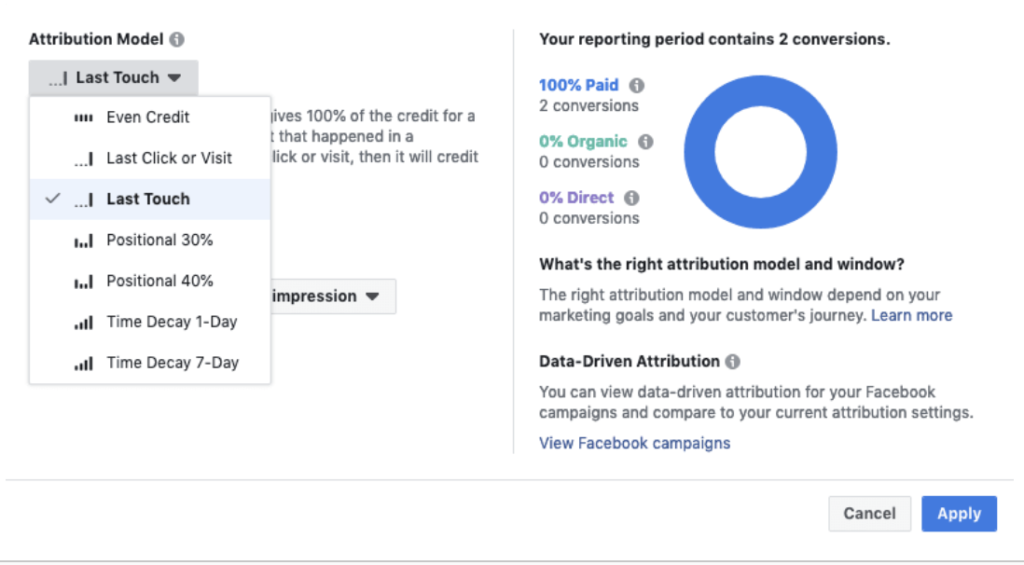
Task: Click the checkmark beside Last Touch
Action: (x=53, y=199)
